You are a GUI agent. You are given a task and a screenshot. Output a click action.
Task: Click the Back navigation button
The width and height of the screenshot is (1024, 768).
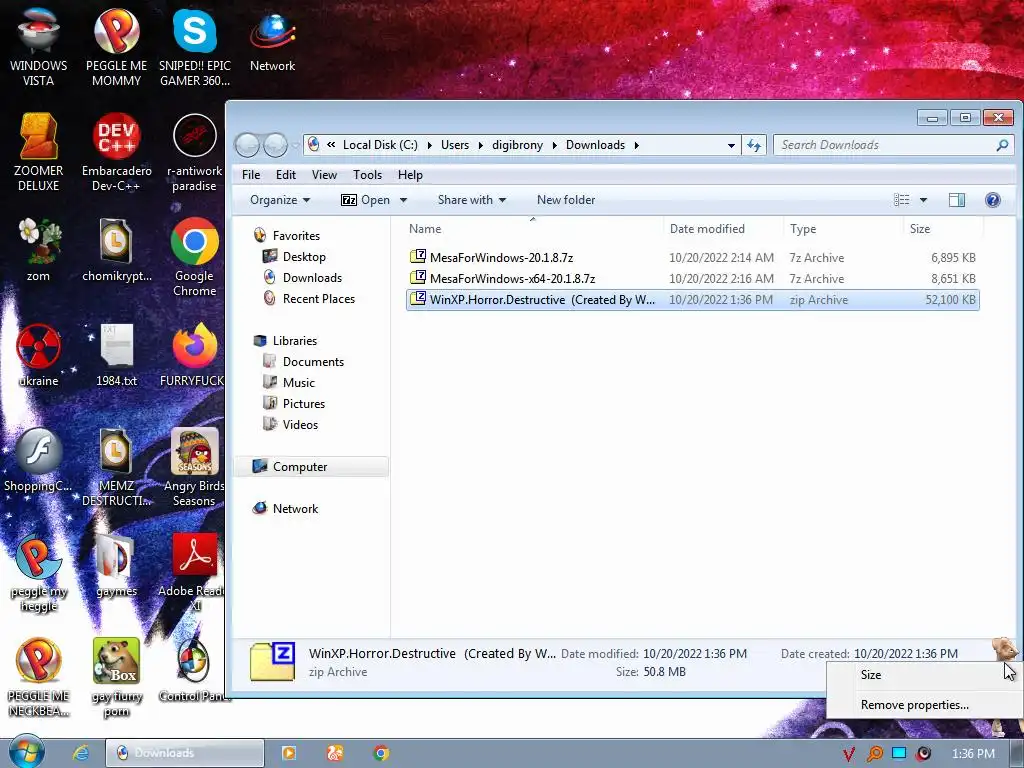click(x=248, y=145)
